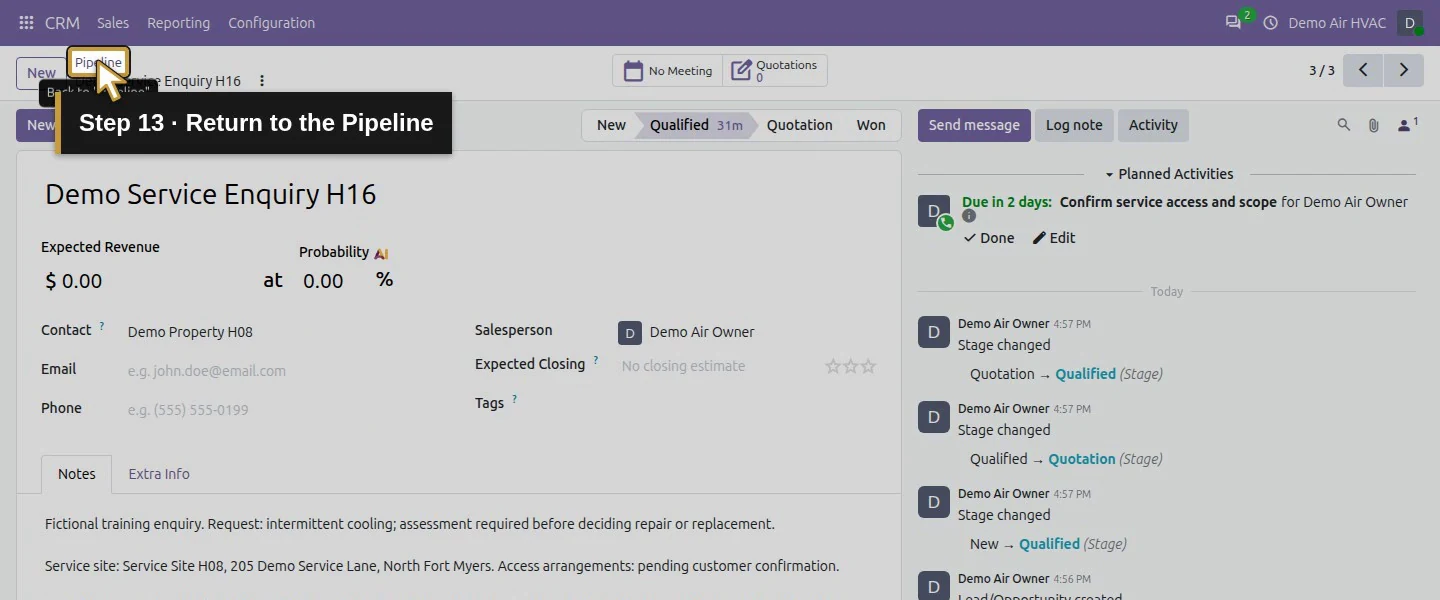This screenshot has height=600, width=1440.
Task: Collapse the Planned Activities section
Action: pyautogui.click(x=1169, y=174)
